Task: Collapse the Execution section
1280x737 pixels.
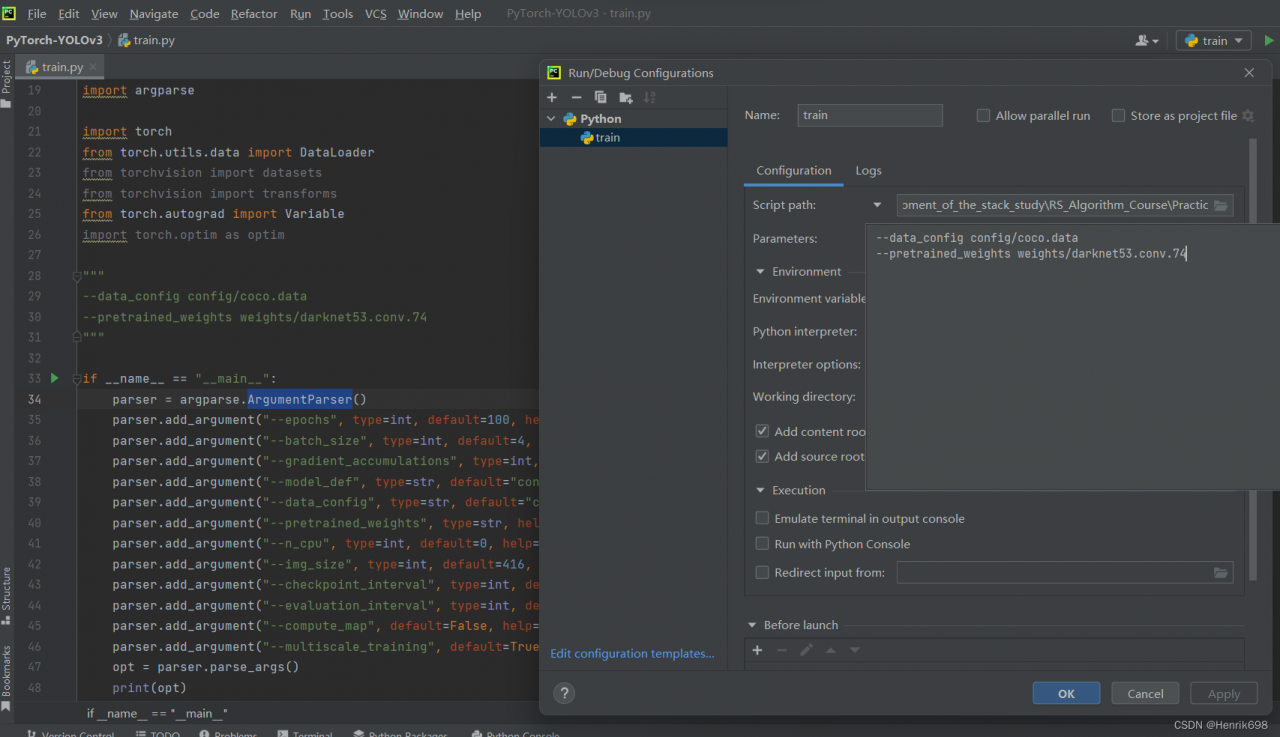Action: [x=760, y=491]
